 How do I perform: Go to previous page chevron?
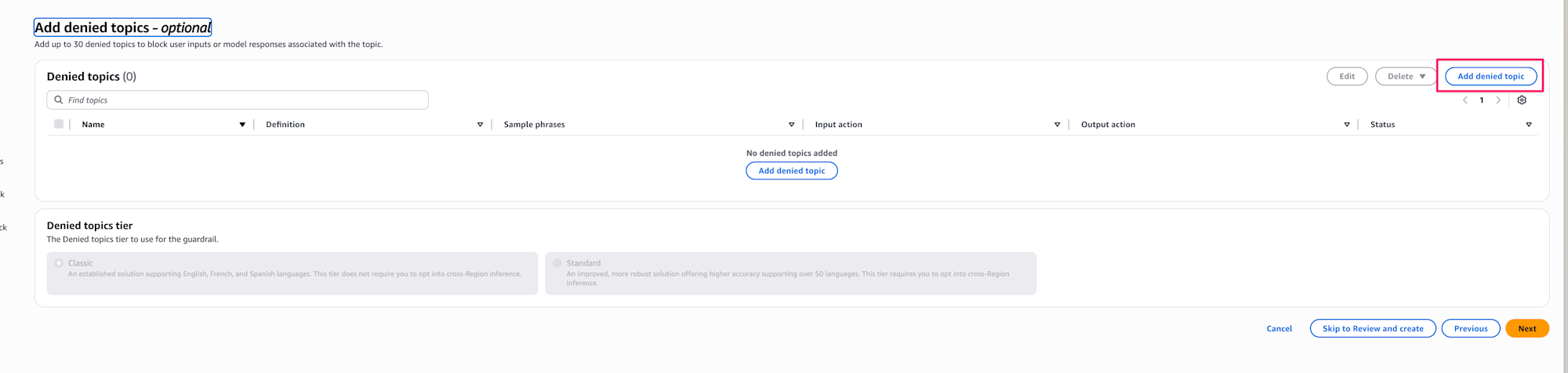pyautogui.click(x=1465, y=100)
